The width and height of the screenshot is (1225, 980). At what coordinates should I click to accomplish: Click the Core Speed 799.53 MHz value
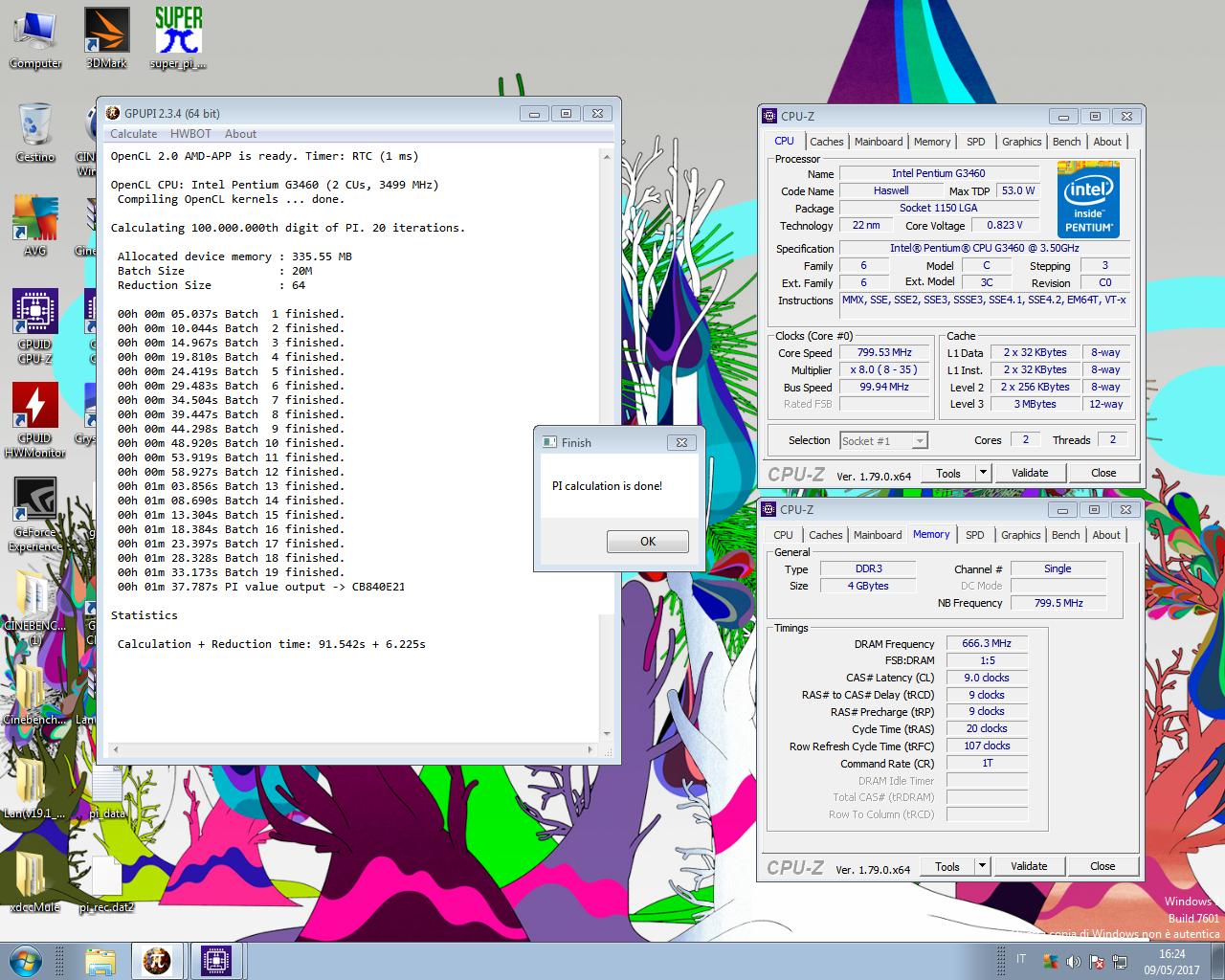[x=884, y=352]
